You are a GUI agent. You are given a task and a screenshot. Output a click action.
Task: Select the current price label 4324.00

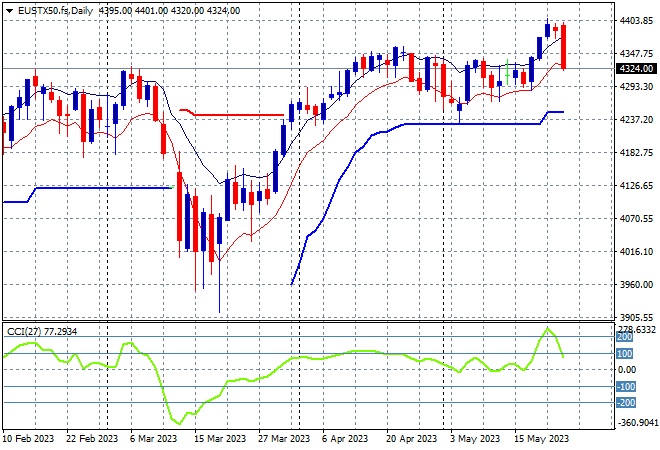636,69
